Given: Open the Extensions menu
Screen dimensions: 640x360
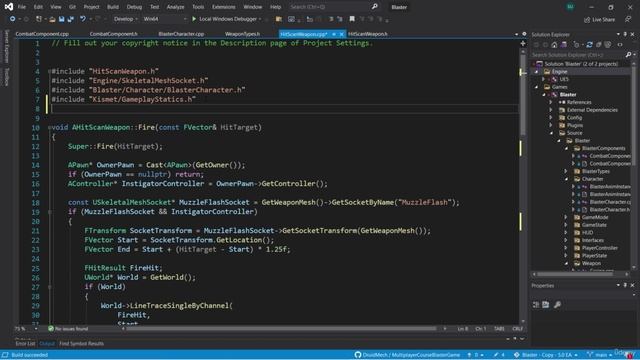Looking at the screenshot, I should pyautogui.click(x=223, y=7).
